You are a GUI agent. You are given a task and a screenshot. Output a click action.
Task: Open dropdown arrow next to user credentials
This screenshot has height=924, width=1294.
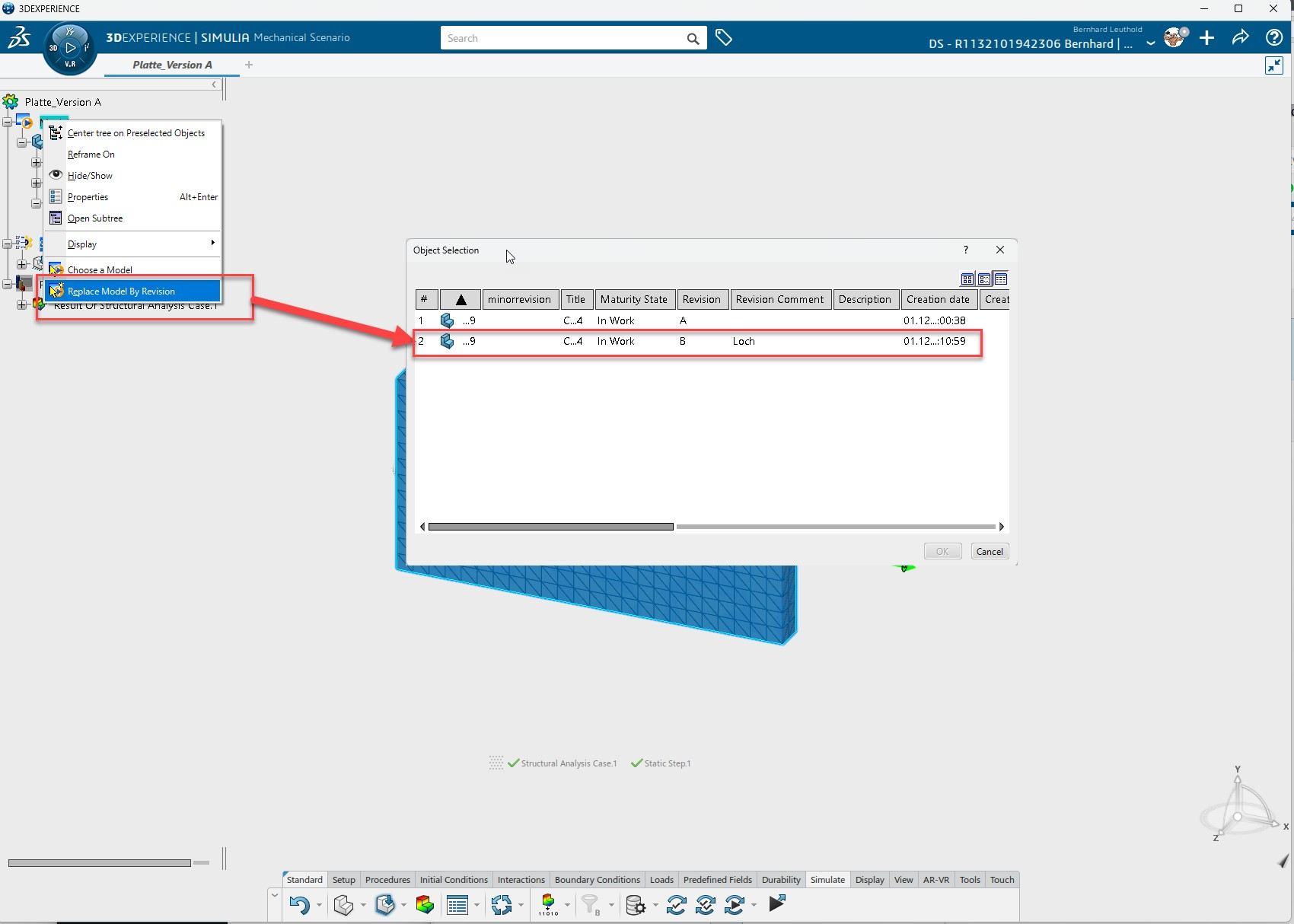coord(1150,43)
